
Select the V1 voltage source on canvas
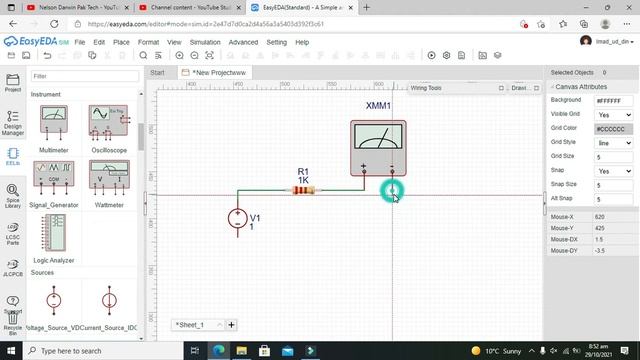click(238, 218)
